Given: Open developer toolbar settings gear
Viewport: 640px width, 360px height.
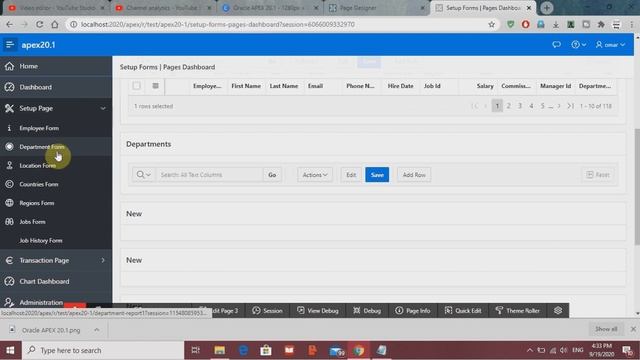Looking at the screenshot, I should 558,311.
